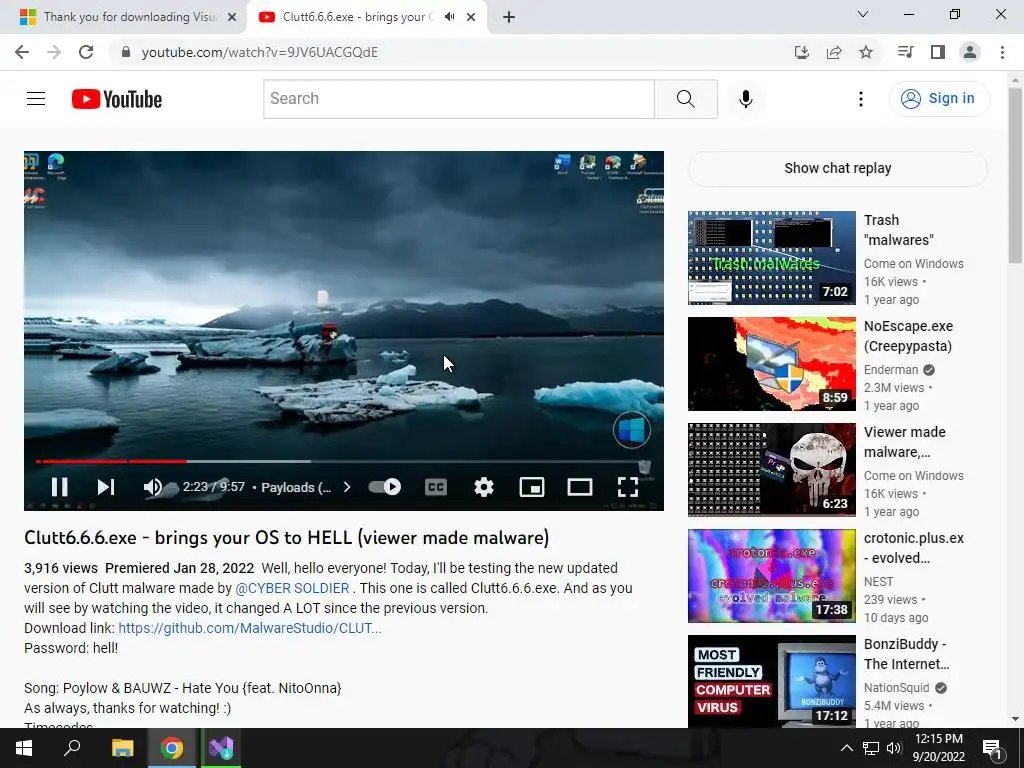This screenshot has width=1024, height=768.
Task: Open crotonic.plus.exe video title
Action: pyautogui.click(x=914, y=548)
